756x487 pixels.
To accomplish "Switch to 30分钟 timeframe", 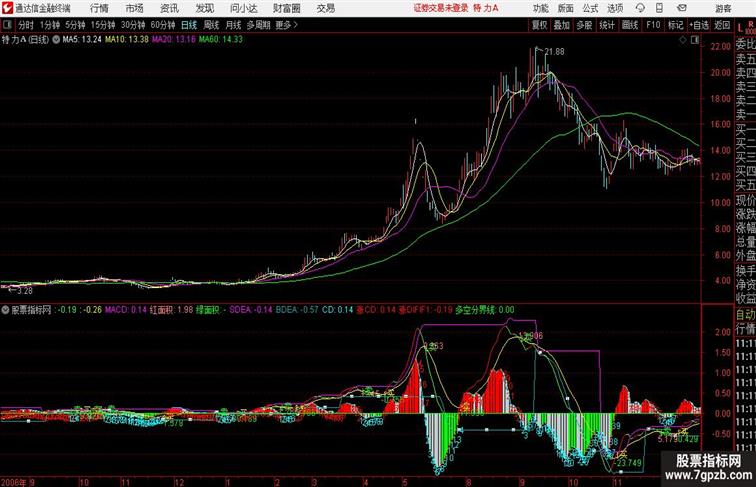I will [x=133, y=25].
